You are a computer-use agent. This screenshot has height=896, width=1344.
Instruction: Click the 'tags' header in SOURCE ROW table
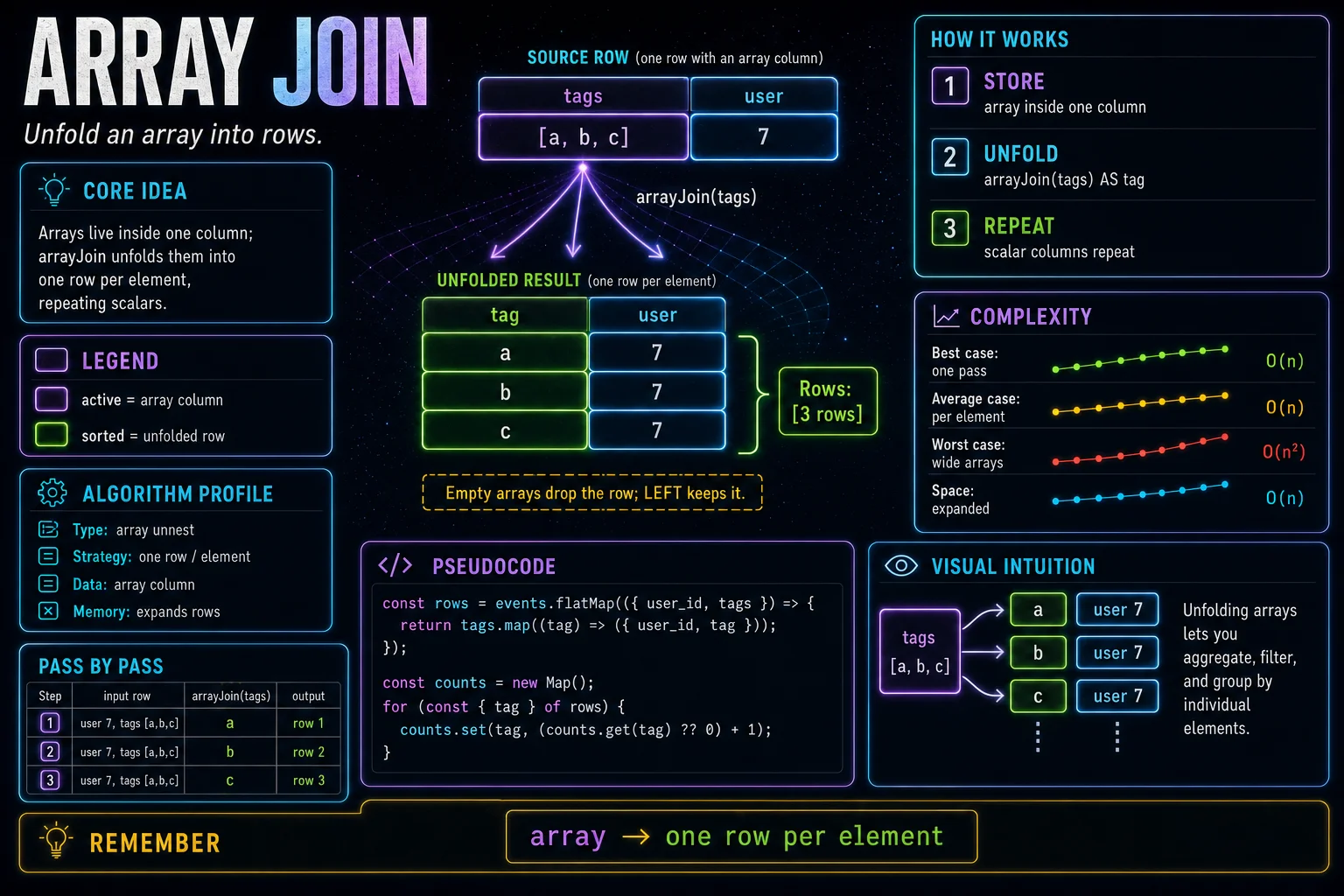click(584, 95)
